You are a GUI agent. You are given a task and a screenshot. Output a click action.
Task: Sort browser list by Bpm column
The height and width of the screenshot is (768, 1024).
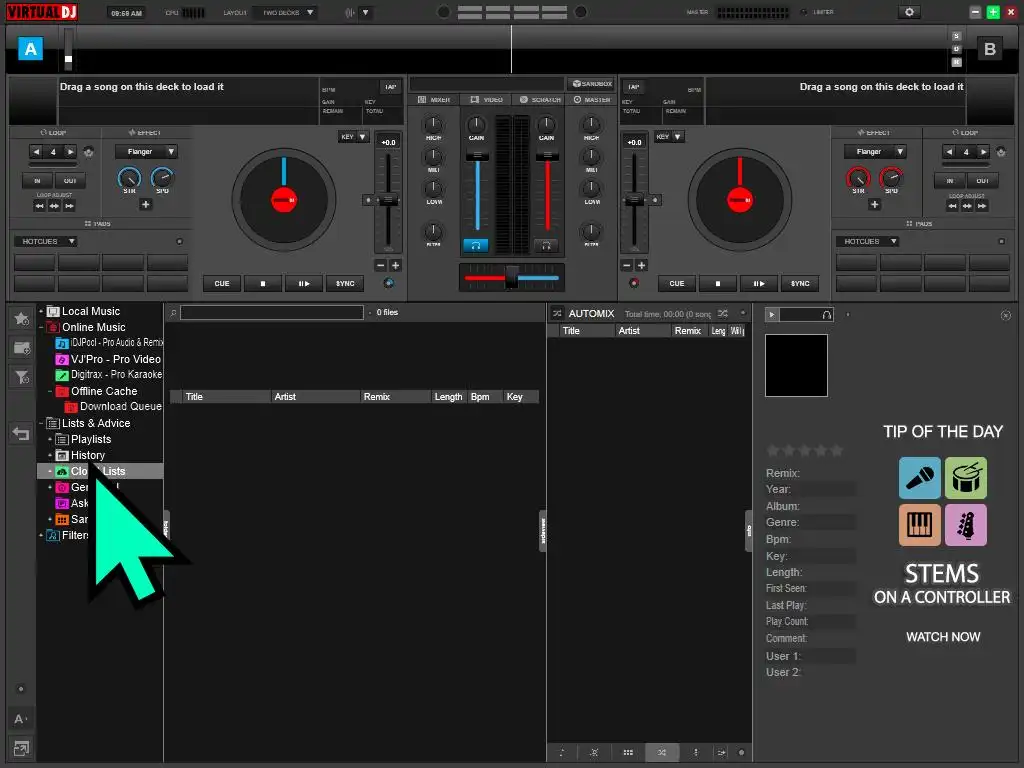pos(484,396)
